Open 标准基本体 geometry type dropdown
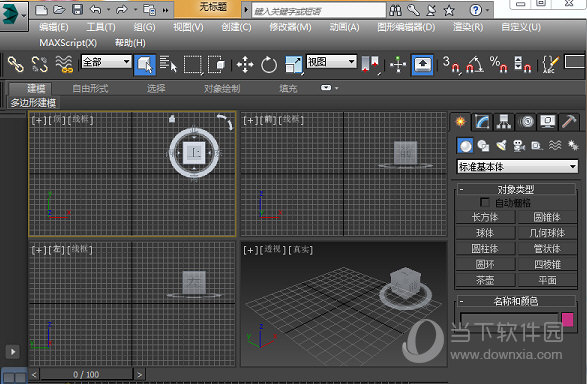 pos(517,167)
